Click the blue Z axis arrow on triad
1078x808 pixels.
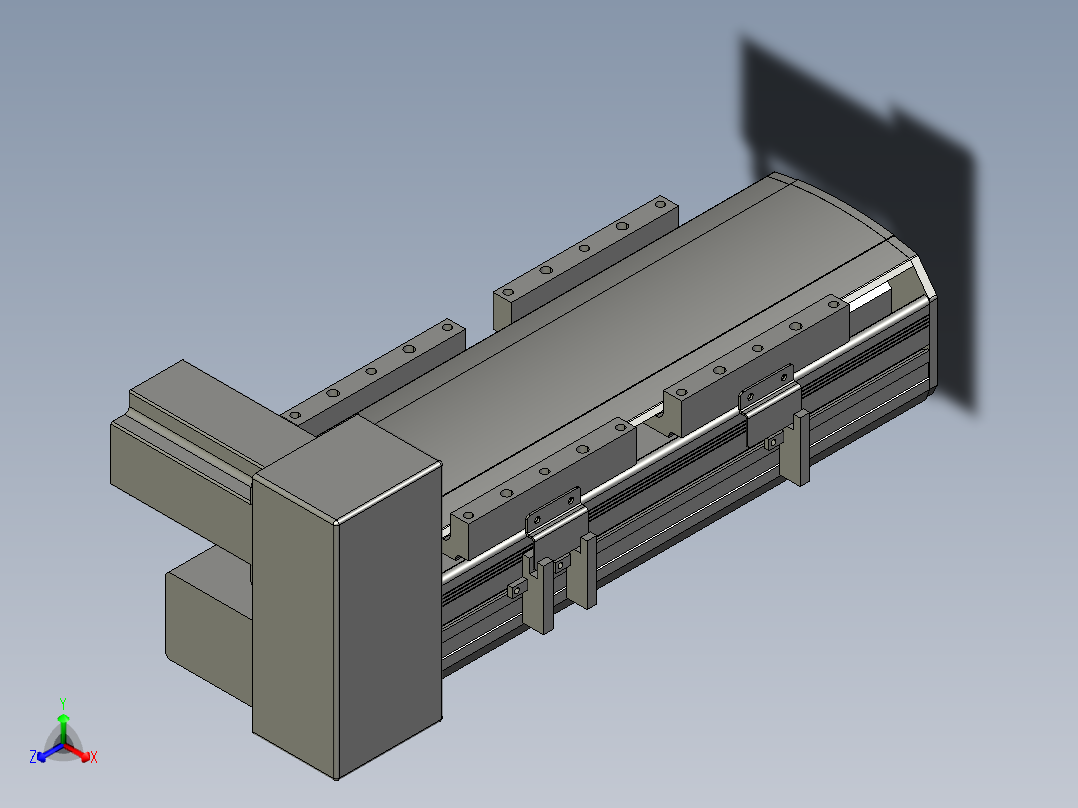(x=48, y=753)
